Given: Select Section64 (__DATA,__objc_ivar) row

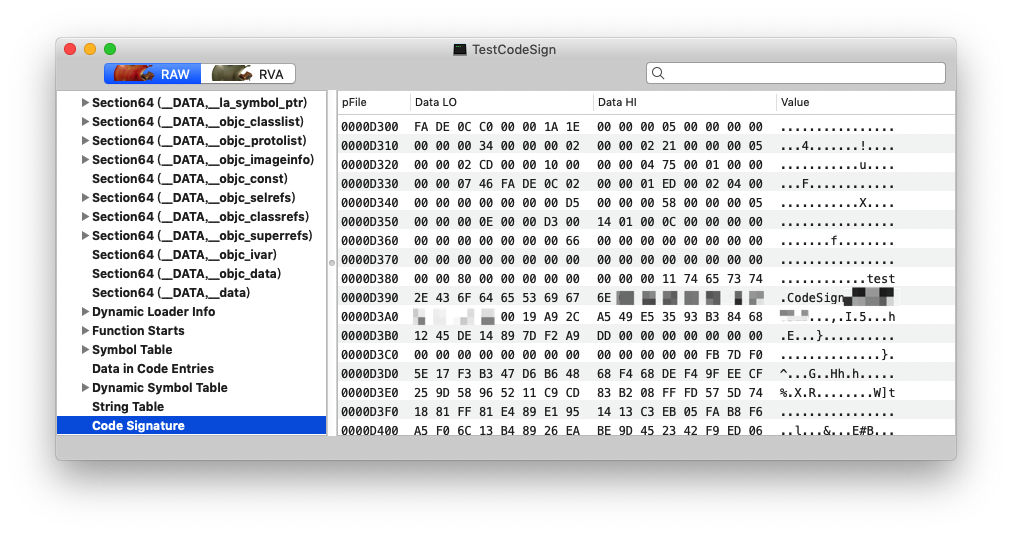Looking at the screenshot, I should pyautogui.click(x=192, y=254).
